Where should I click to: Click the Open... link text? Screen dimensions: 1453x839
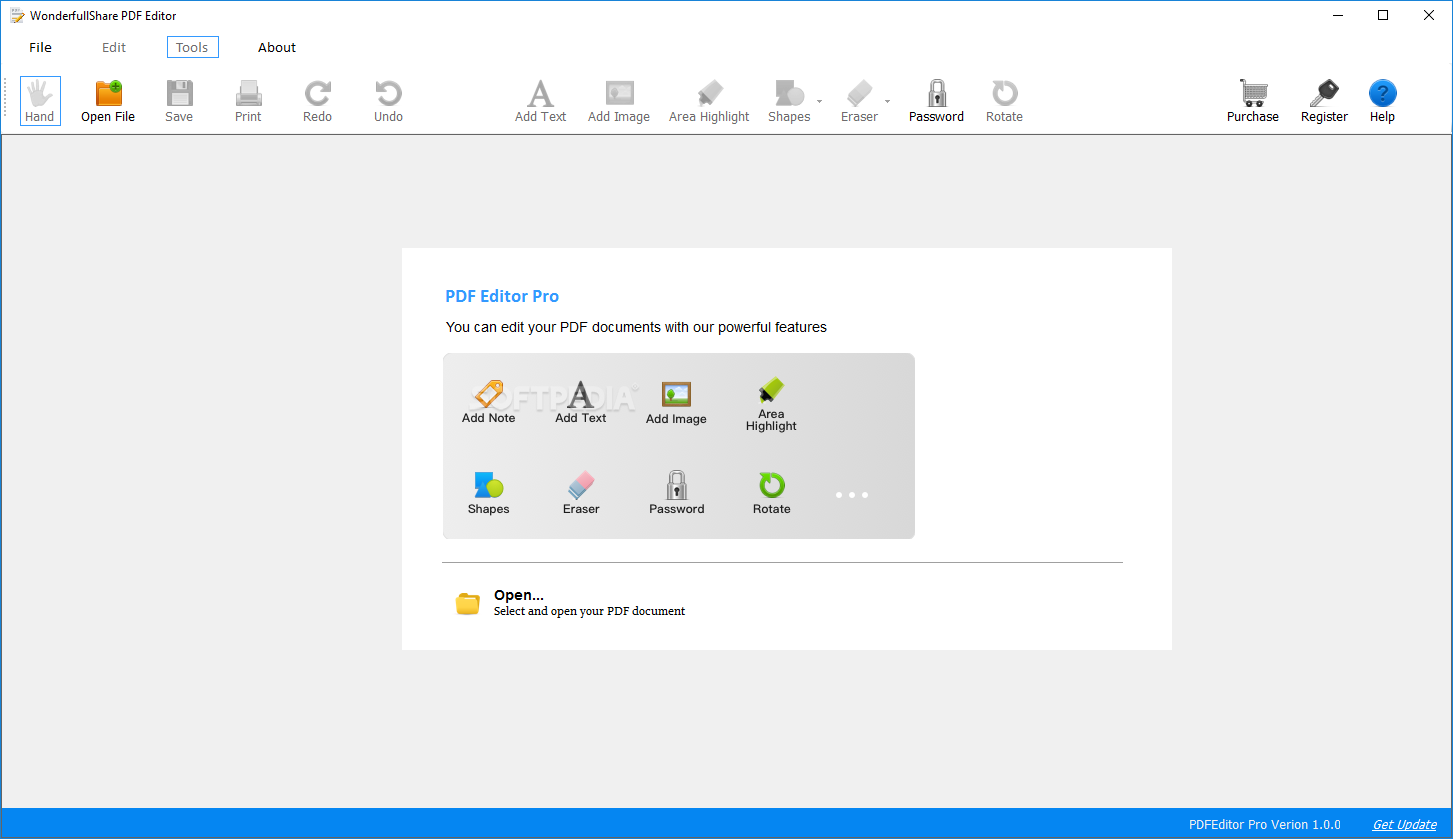[x=519, y=595]
